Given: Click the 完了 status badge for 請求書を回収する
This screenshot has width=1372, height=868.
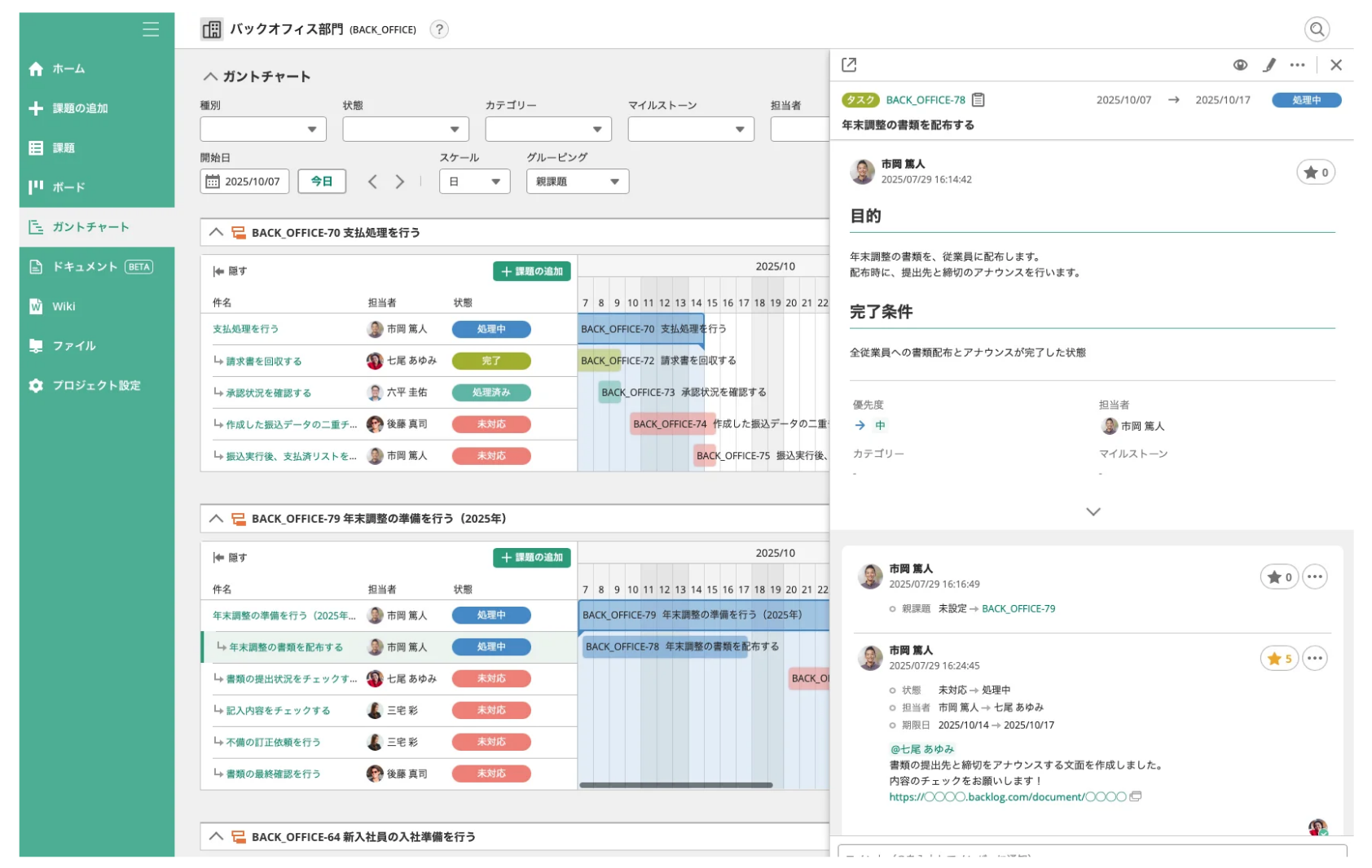Looking at the screenshot, I should pyautogui.click(x=491, y=361).
